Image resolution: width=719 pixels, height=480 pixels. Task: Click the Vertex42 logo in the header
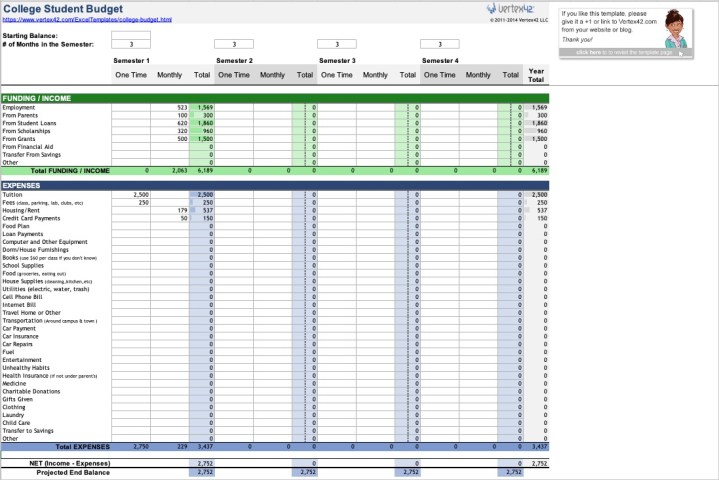tap(515, 8)
